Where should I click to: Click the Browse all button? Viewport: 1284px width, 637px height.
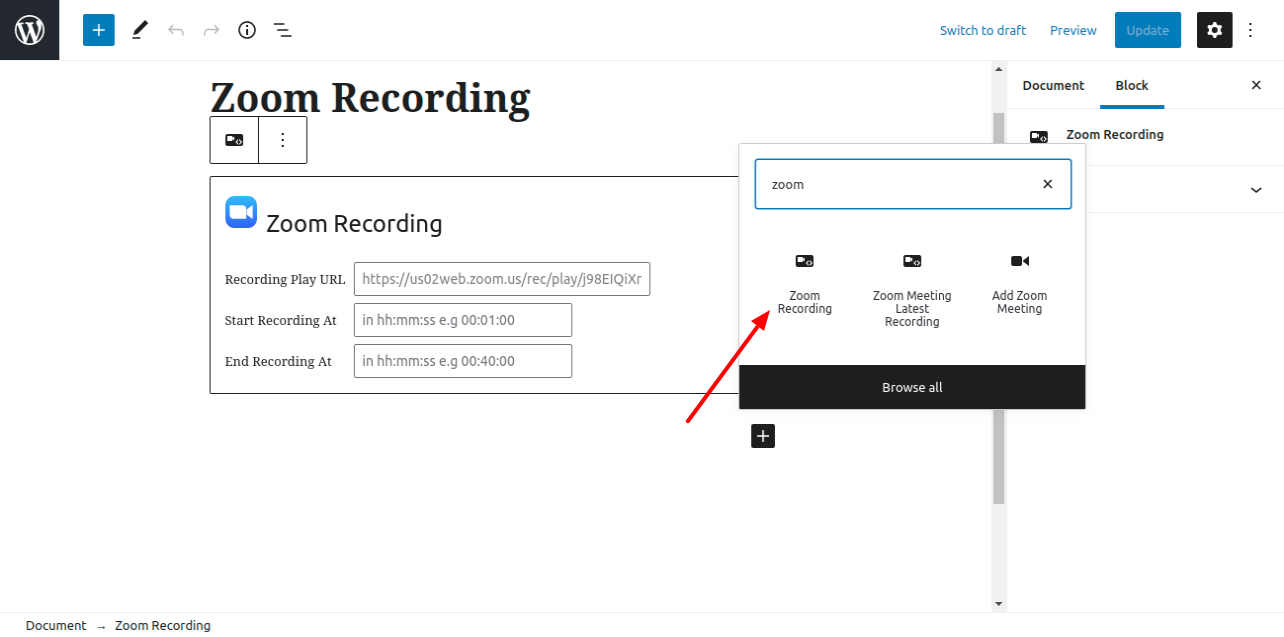(x=912, y=387)
